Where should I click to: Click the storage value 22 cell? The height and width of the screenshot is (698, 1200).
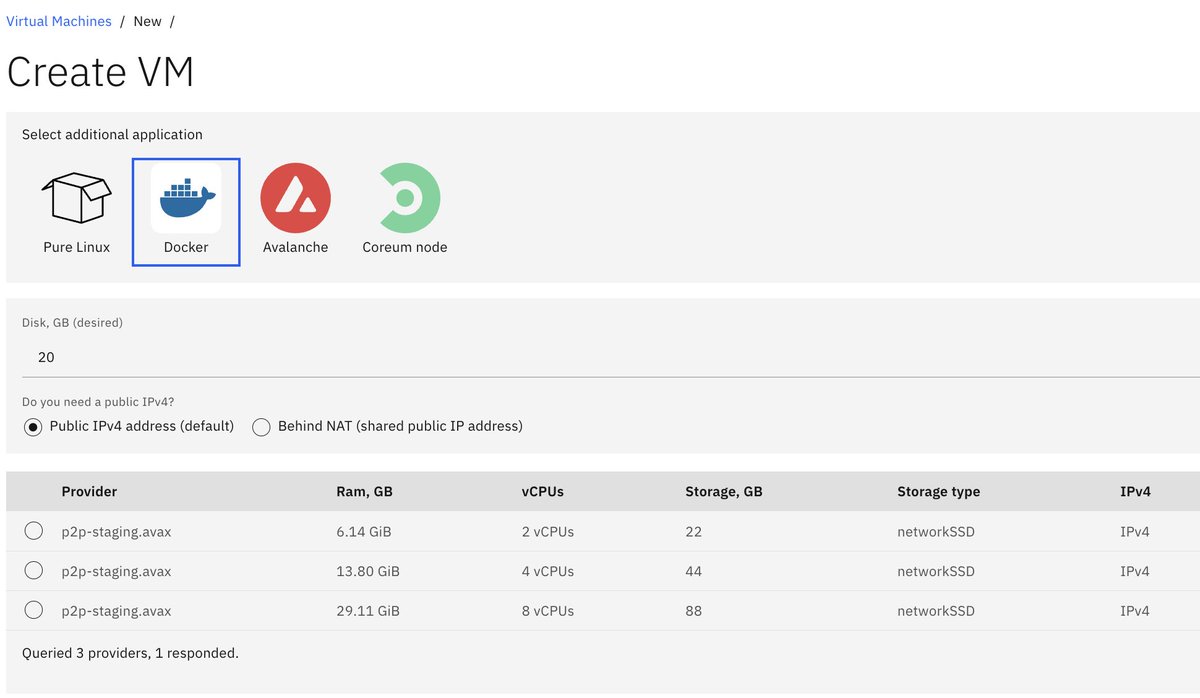click(x=693, y=532)
